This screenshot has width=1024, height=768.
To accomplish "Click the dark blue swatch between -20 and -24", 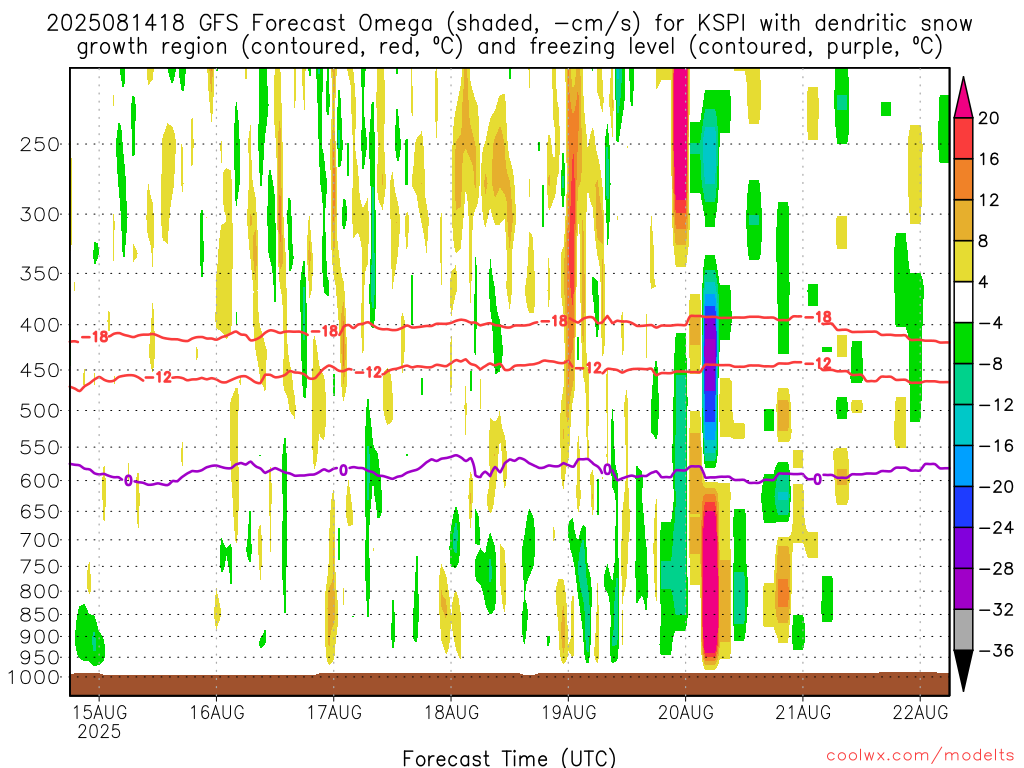I will (963, 507).
